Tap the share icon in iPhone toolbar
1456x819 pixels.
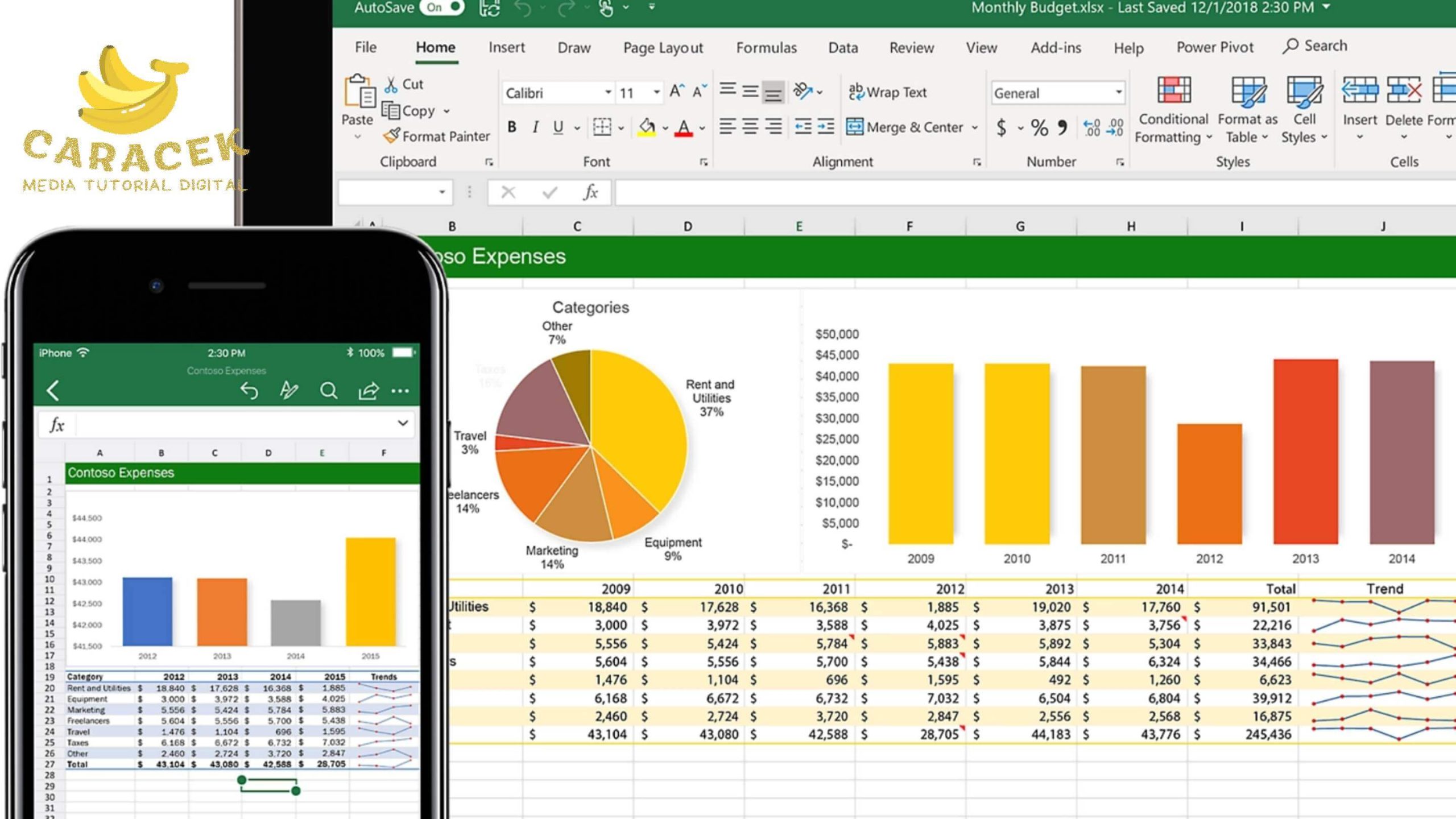point(368,391)
